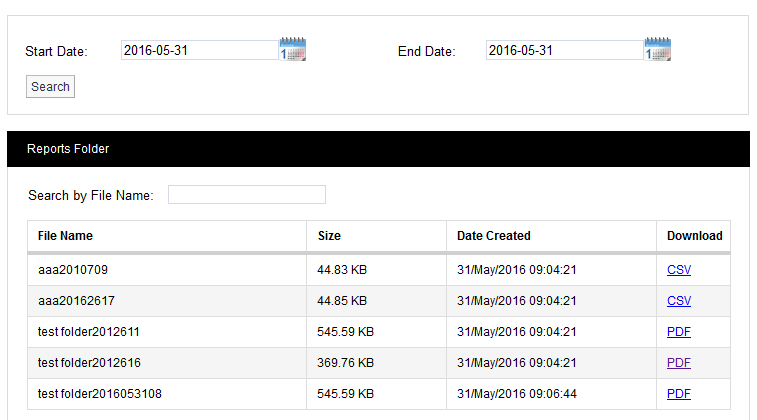
Task: Download PDF for test folder2016053108
Action: (679, 394)
